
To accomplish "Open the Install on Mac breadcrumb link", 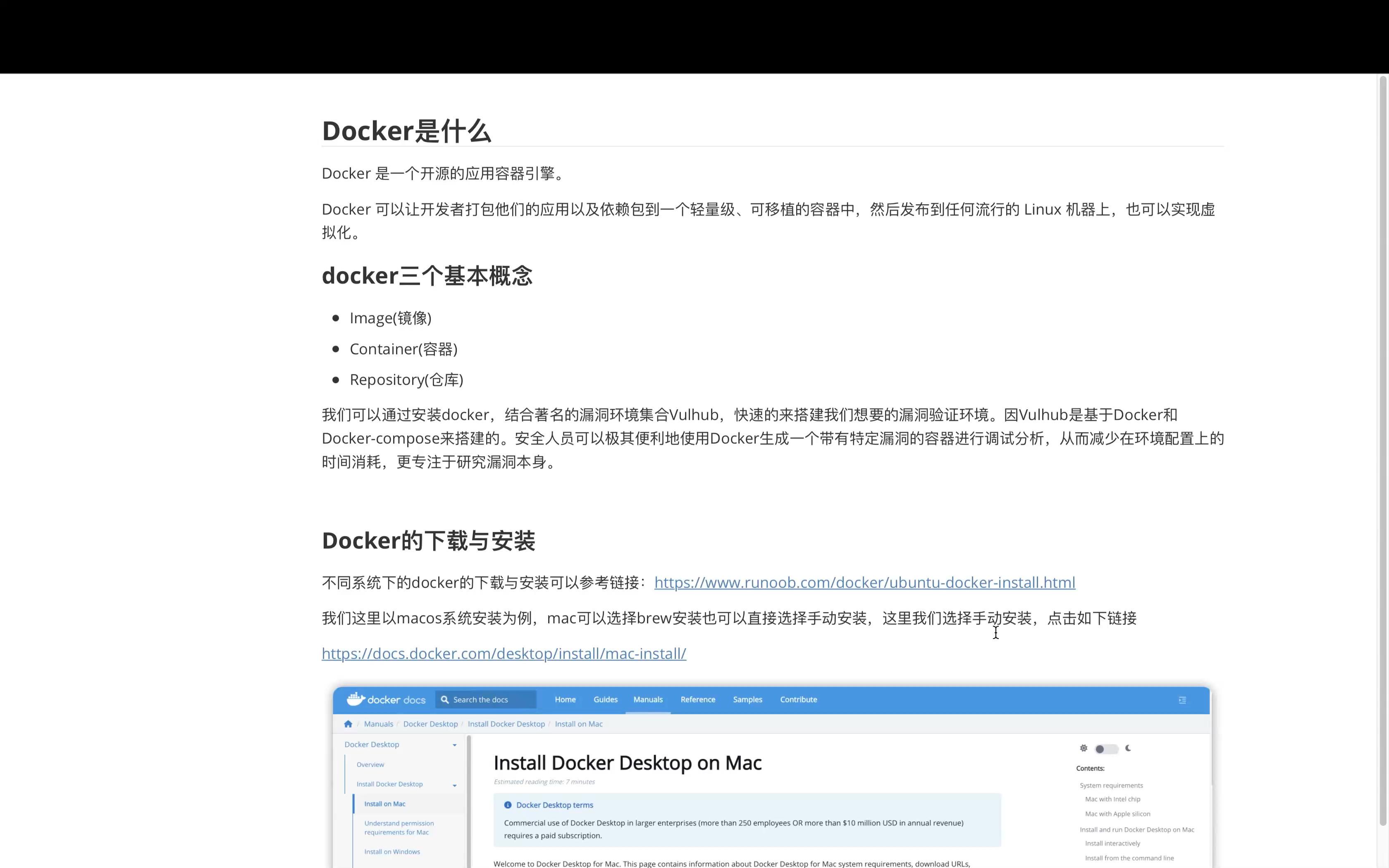I will (579, 724).
